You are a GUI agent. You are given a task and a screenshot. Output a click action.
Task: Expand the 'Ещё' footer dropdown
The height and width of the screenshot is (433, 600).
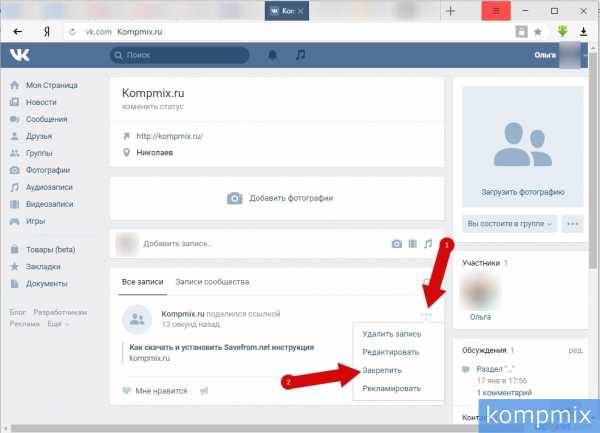[x=58, y=324]
